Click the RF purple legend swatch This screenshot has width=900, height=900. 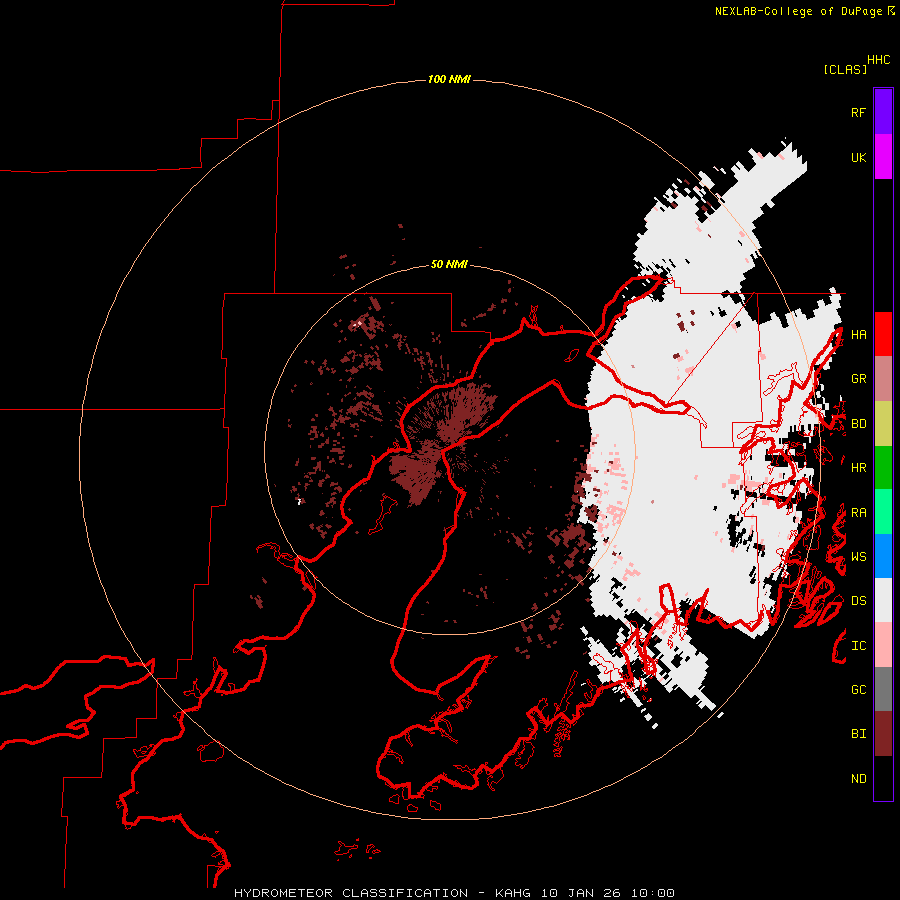pyautogui.click(x=883, y=112)
